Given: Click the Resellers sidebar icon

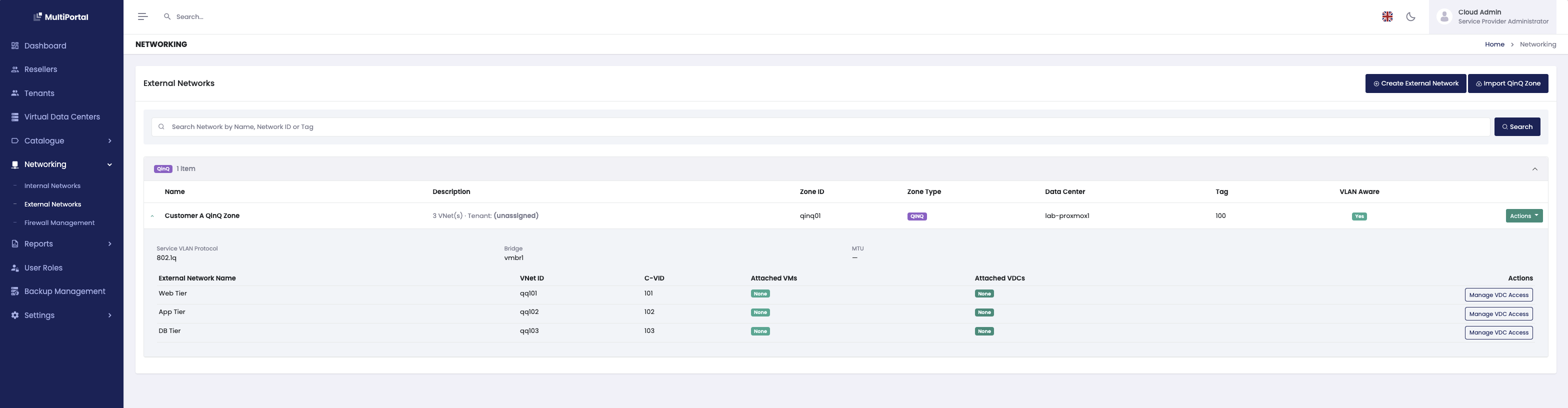Looking at the screenshot, I should (15, 69).
